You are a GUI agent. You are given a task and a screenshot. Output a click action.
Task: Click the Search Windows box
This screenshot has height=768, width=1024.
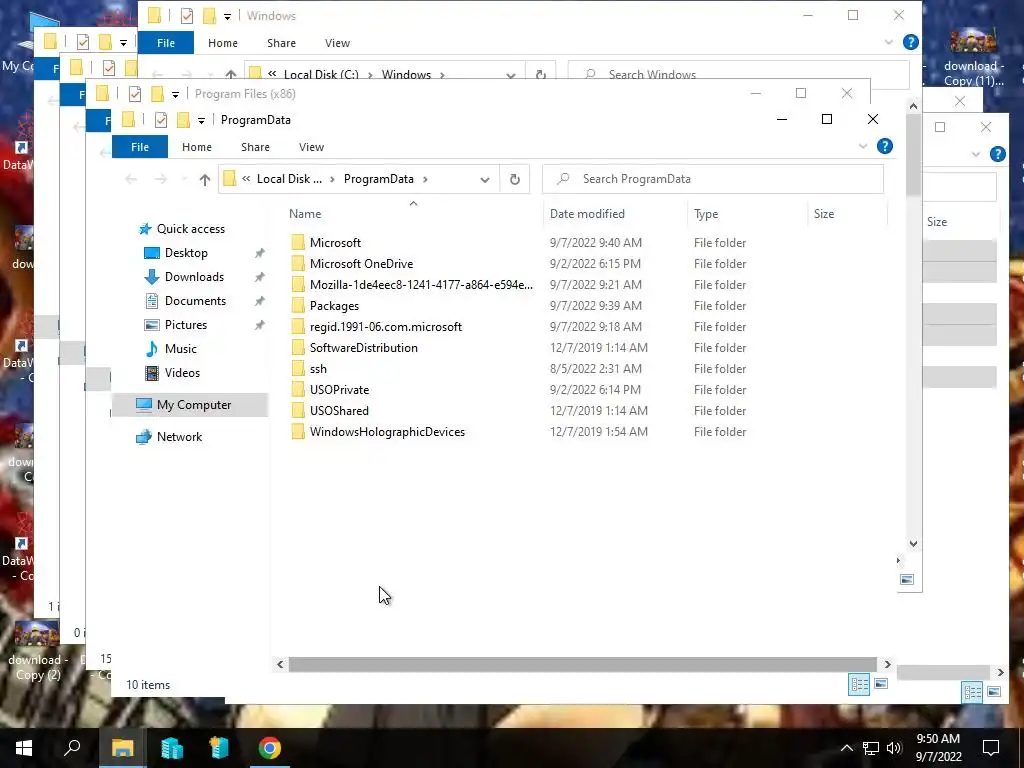pyautogui.click(x=738, y=74)
